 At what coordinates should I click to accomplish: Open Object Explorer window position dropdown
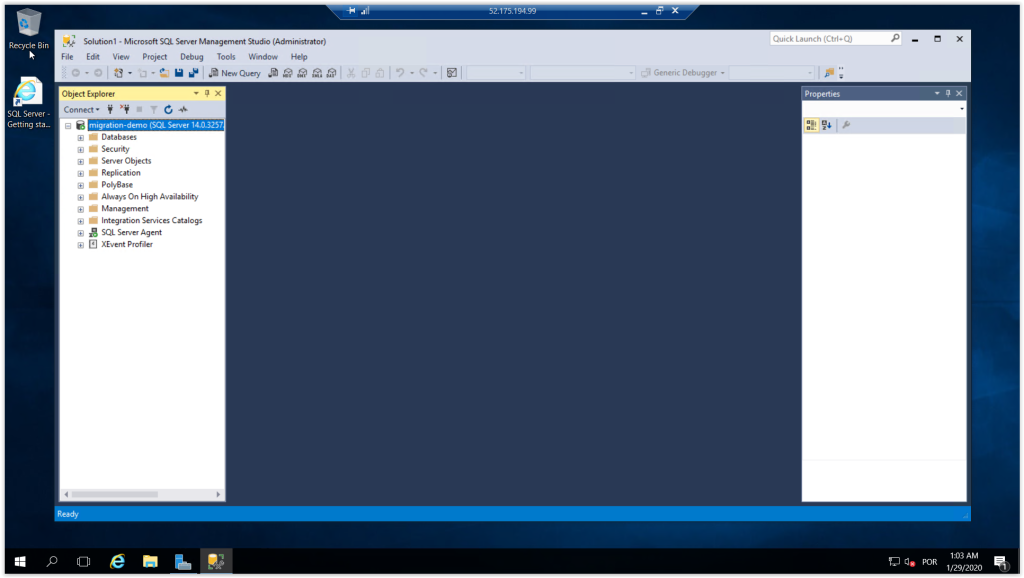click(196, 93)
